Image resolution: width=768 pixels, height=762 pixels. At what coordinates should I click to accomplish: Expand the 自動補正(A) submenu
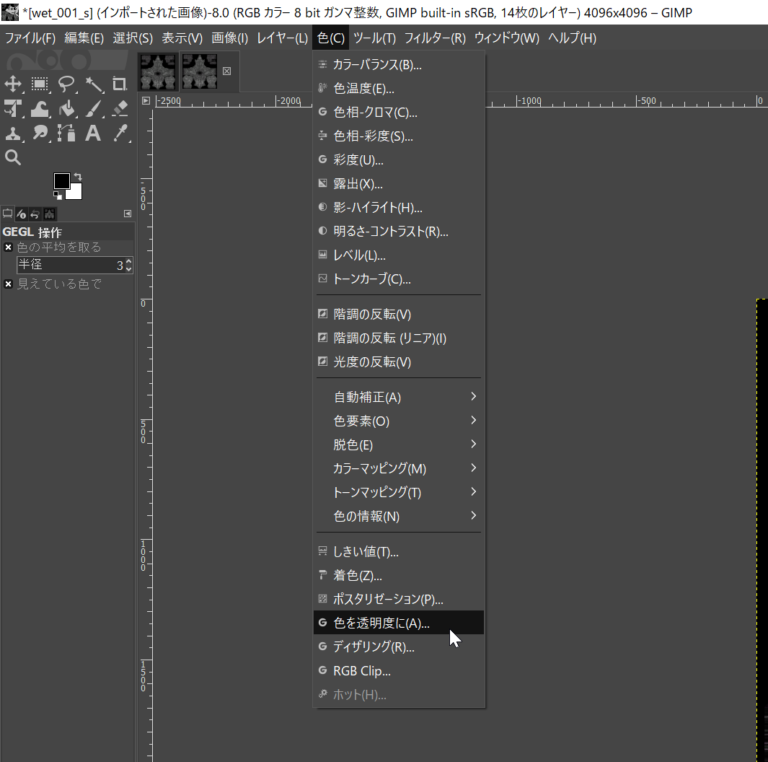tap(400, 397)
